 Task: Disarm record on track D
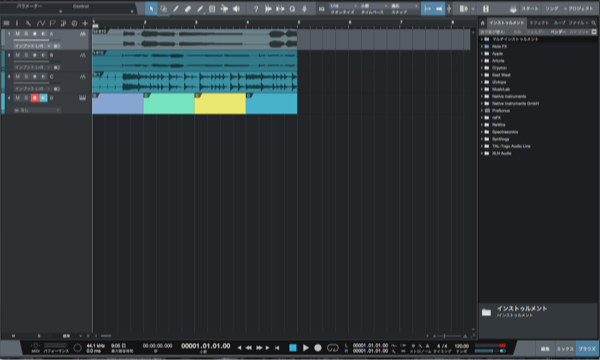point(35,98)
